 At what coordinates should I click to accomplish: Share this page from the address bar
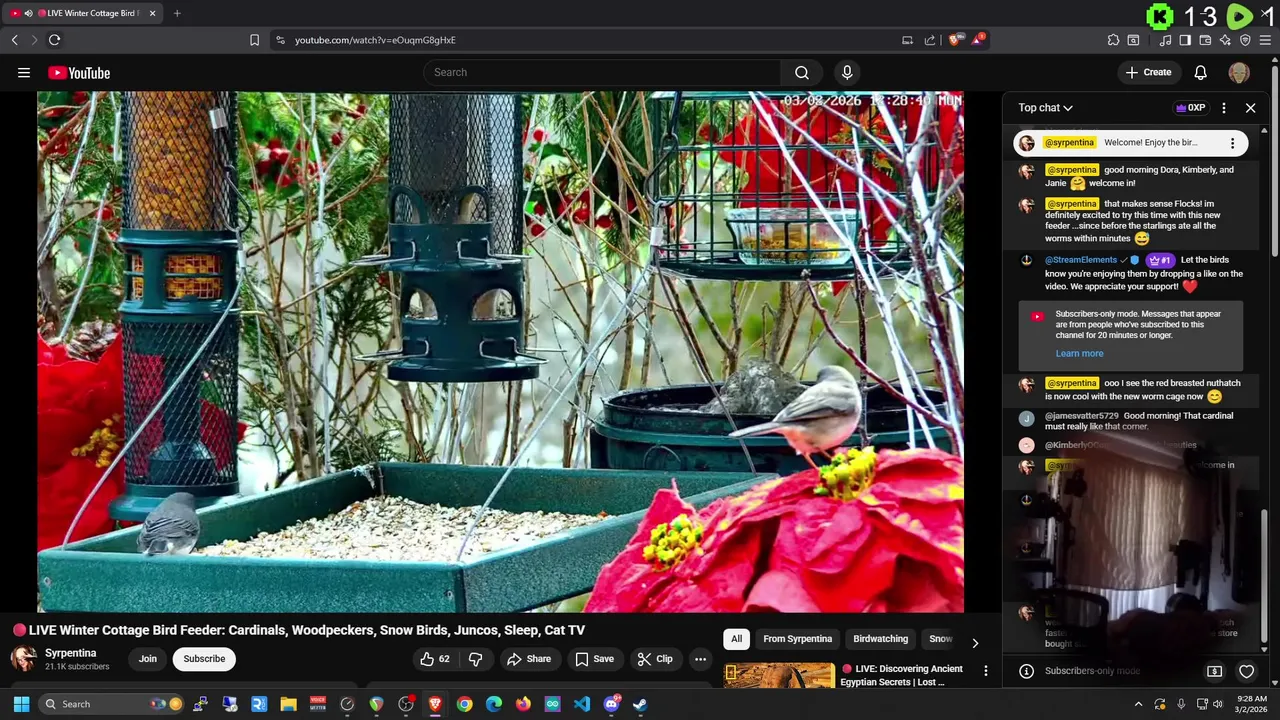(x=930, y=40)
